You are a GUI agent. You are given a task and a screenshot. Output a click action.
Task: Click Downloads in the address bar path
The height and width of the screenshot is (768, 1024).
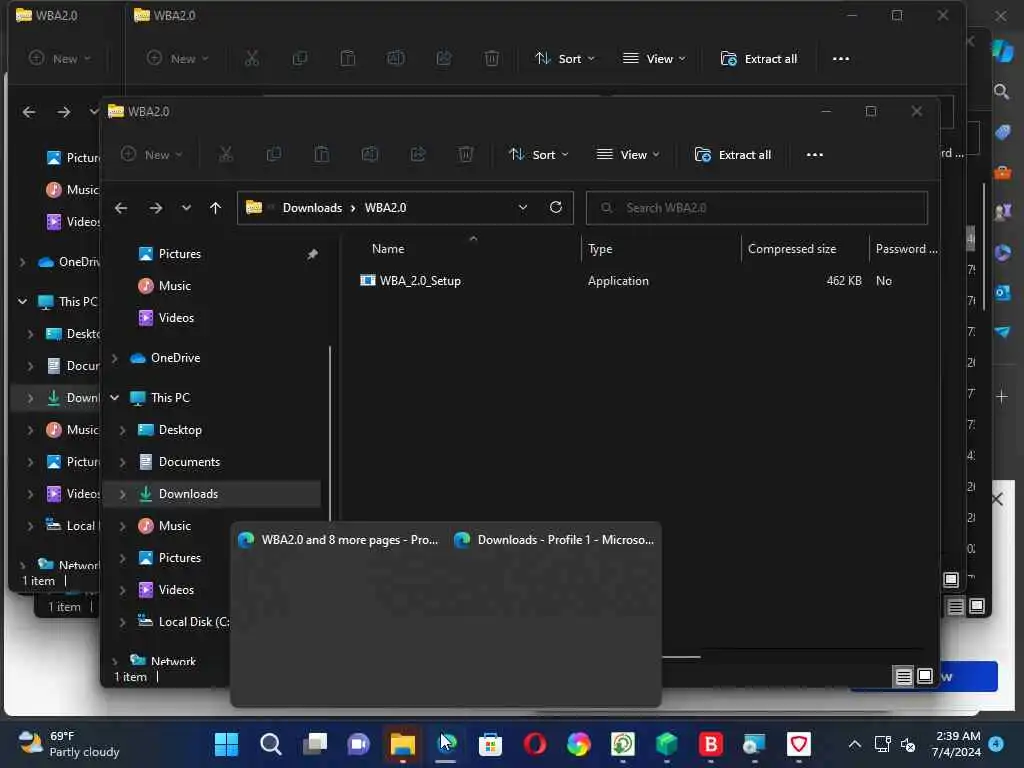pos(312,208)
